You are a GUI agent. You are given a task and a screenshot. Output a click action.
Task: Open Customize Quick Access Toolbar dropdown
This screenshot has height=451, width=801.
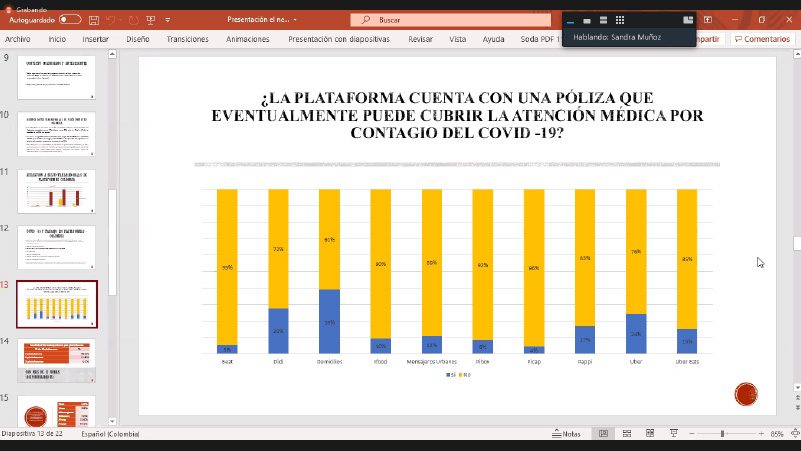(168, 20)
